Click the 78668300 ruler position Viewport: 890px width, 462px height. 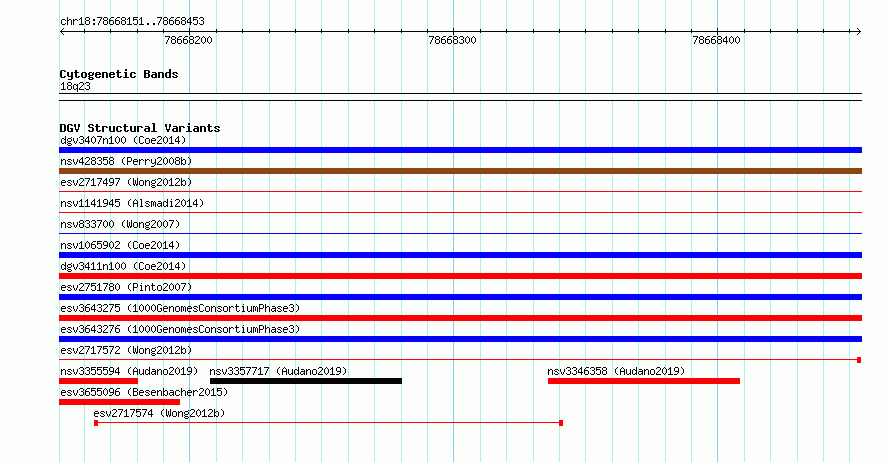(x=452, y=40)
